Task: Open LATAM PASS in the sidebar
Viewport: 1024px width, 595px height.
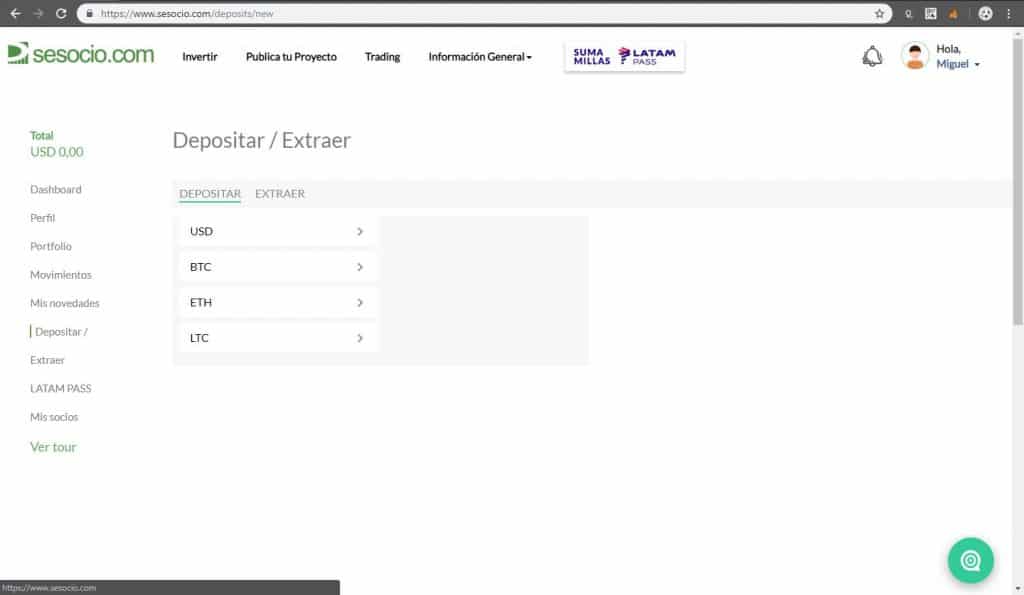Action: point(61,389)
